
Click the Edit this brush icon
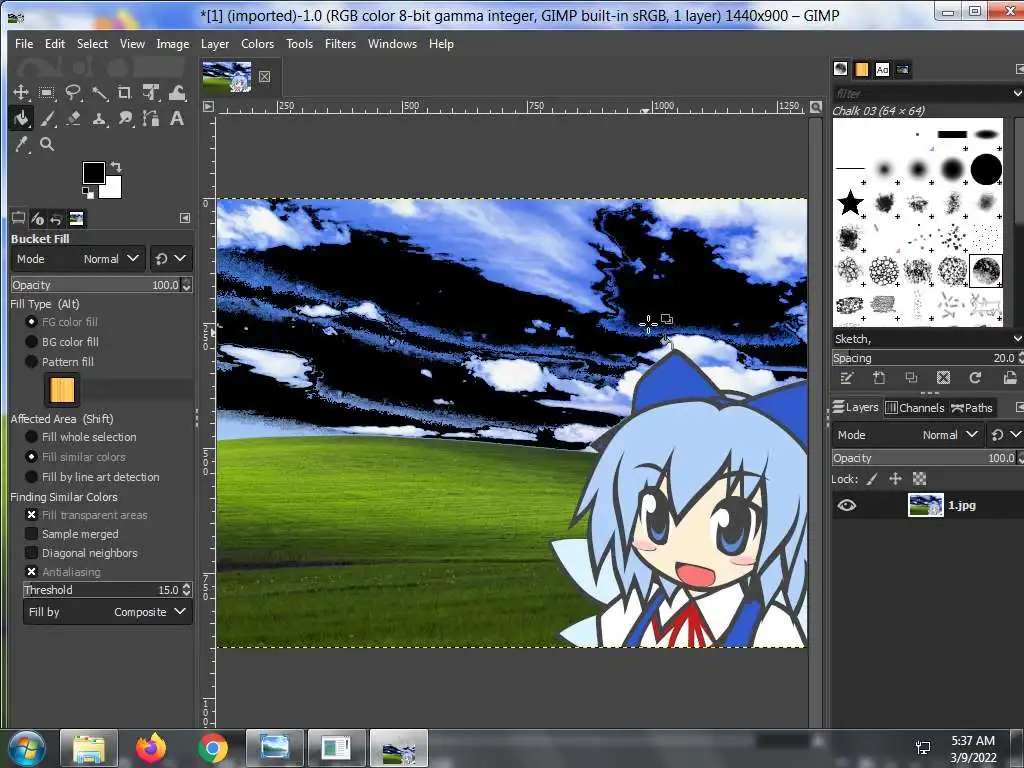(x=847, y=378)
